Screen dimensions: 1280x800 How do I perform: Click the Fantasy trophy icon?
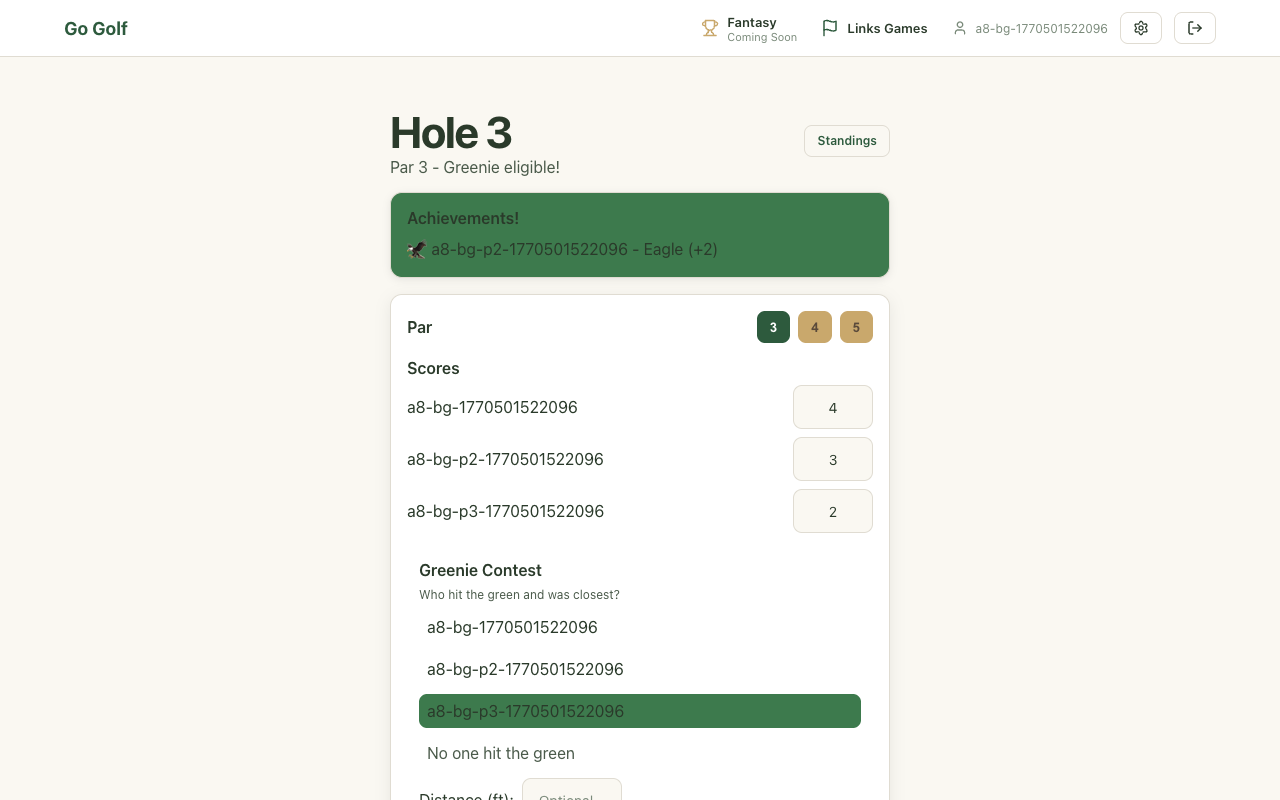point(710,29)
